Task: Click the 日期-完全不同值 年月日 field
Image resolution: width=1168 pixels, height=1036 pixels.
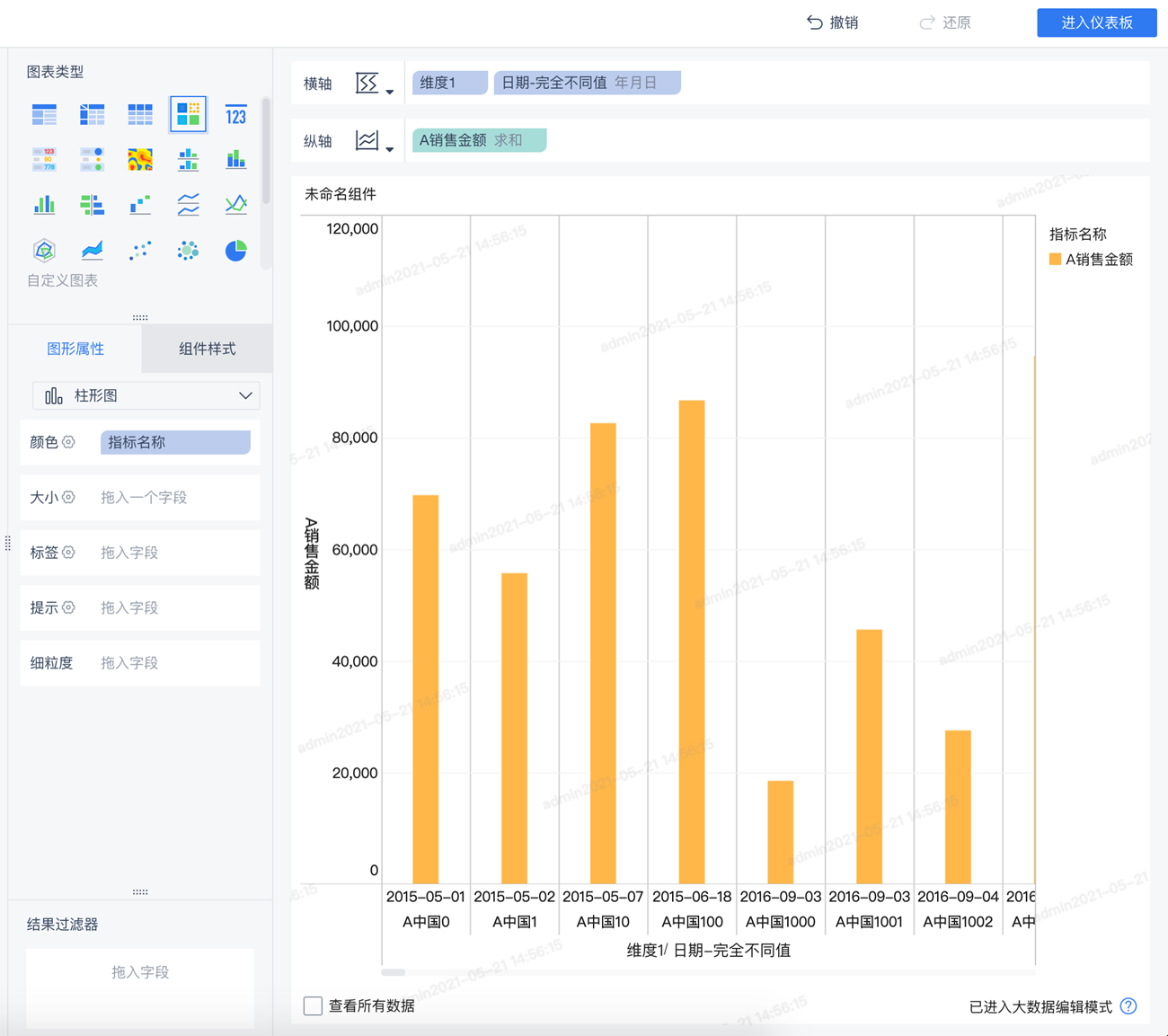Action: pyautogui.click(x=588, y=83)
